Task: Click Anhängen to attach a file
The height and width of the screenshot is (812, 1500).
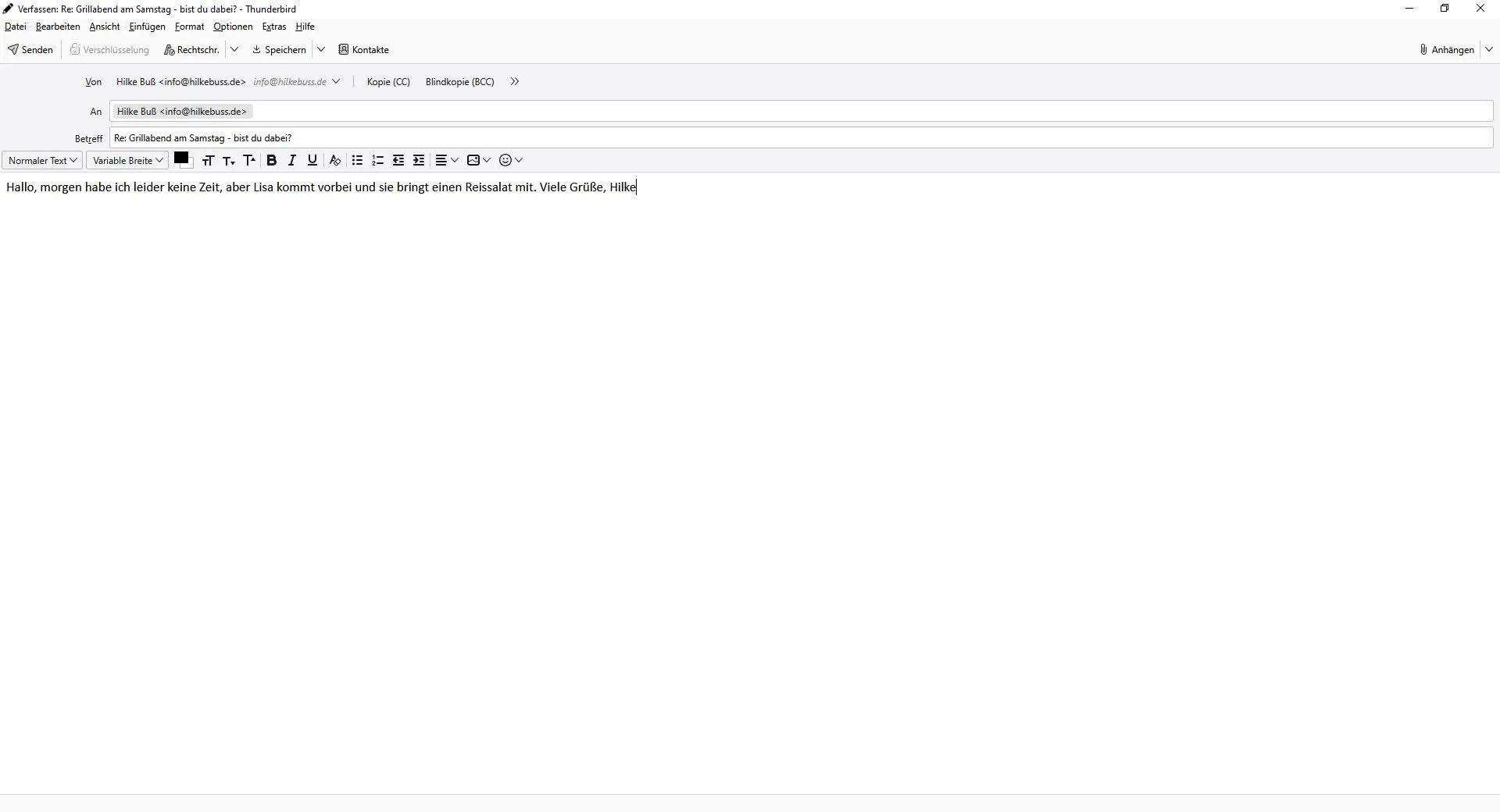Action: 1447,50
